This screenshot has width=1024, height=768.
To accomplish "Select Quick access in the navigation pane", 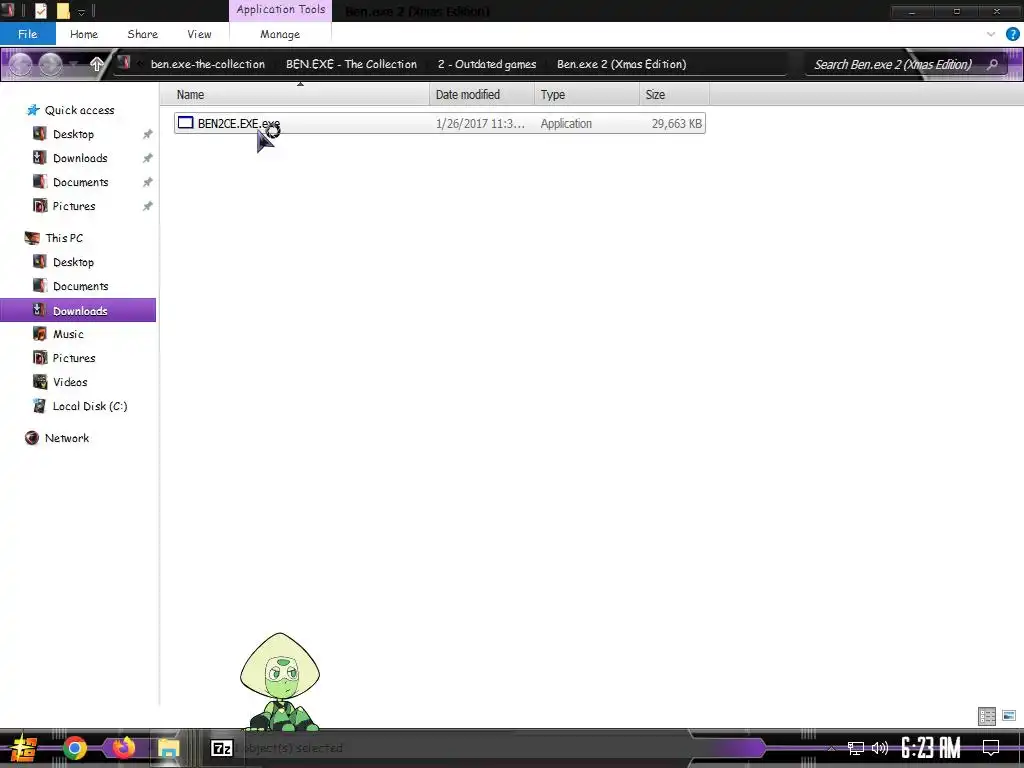I will (79, 110).
